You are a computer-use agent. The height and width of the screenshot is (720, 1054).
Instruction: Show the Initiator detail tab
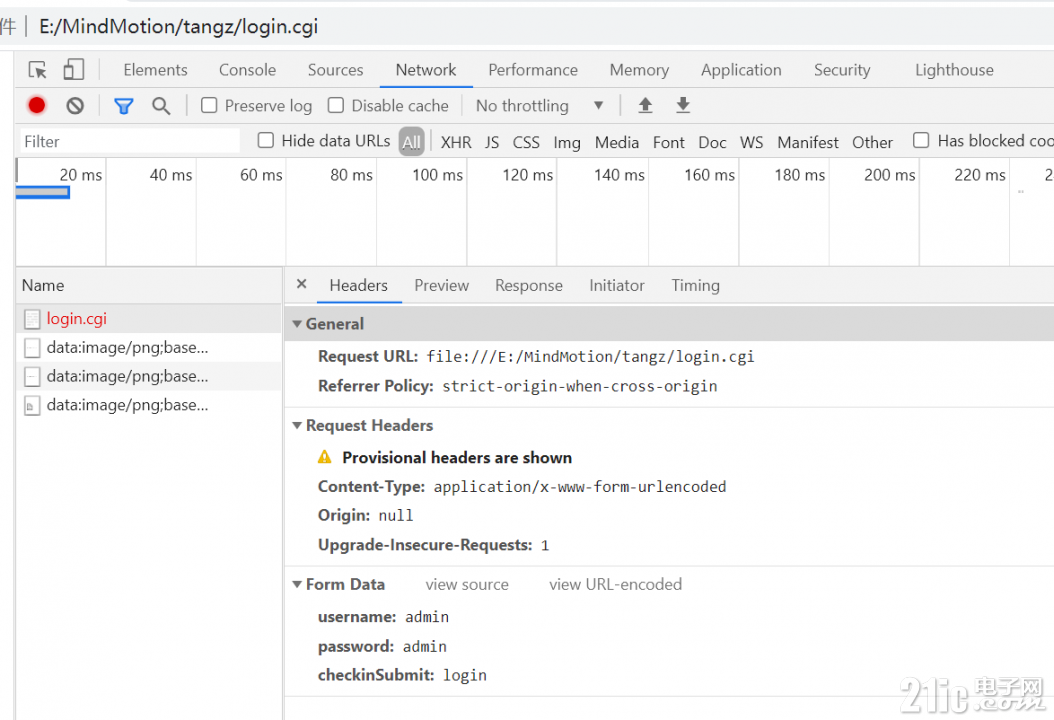click(x=617, y=285)
